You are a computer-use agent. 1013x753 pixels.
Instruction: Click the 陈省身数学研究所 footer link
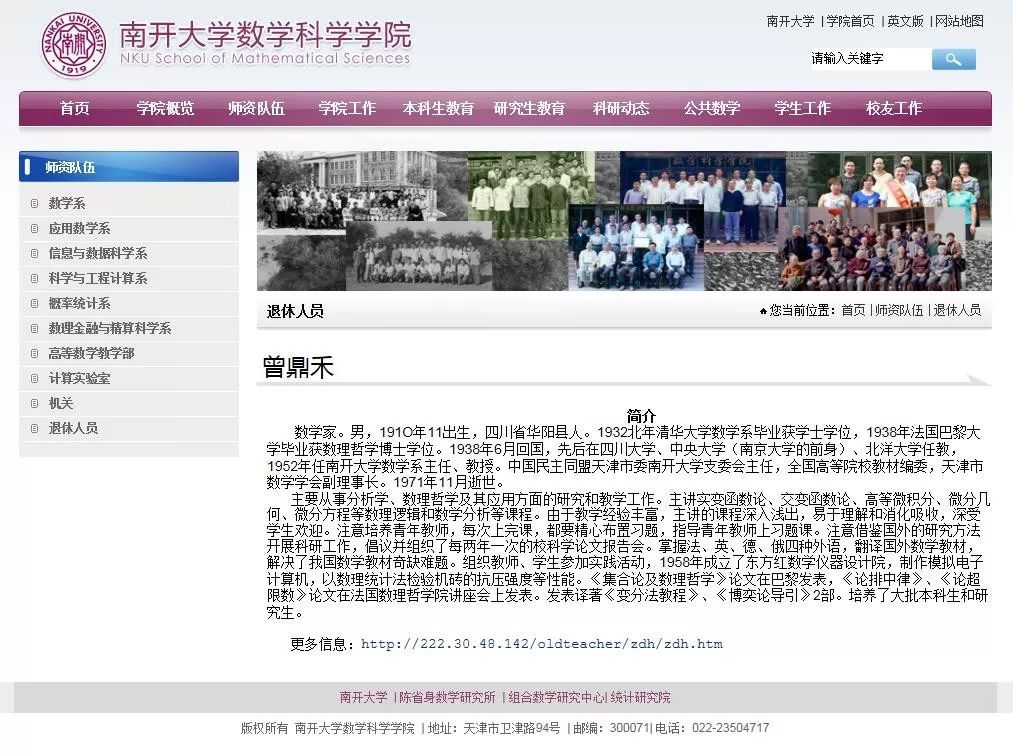tap(447, 698)
